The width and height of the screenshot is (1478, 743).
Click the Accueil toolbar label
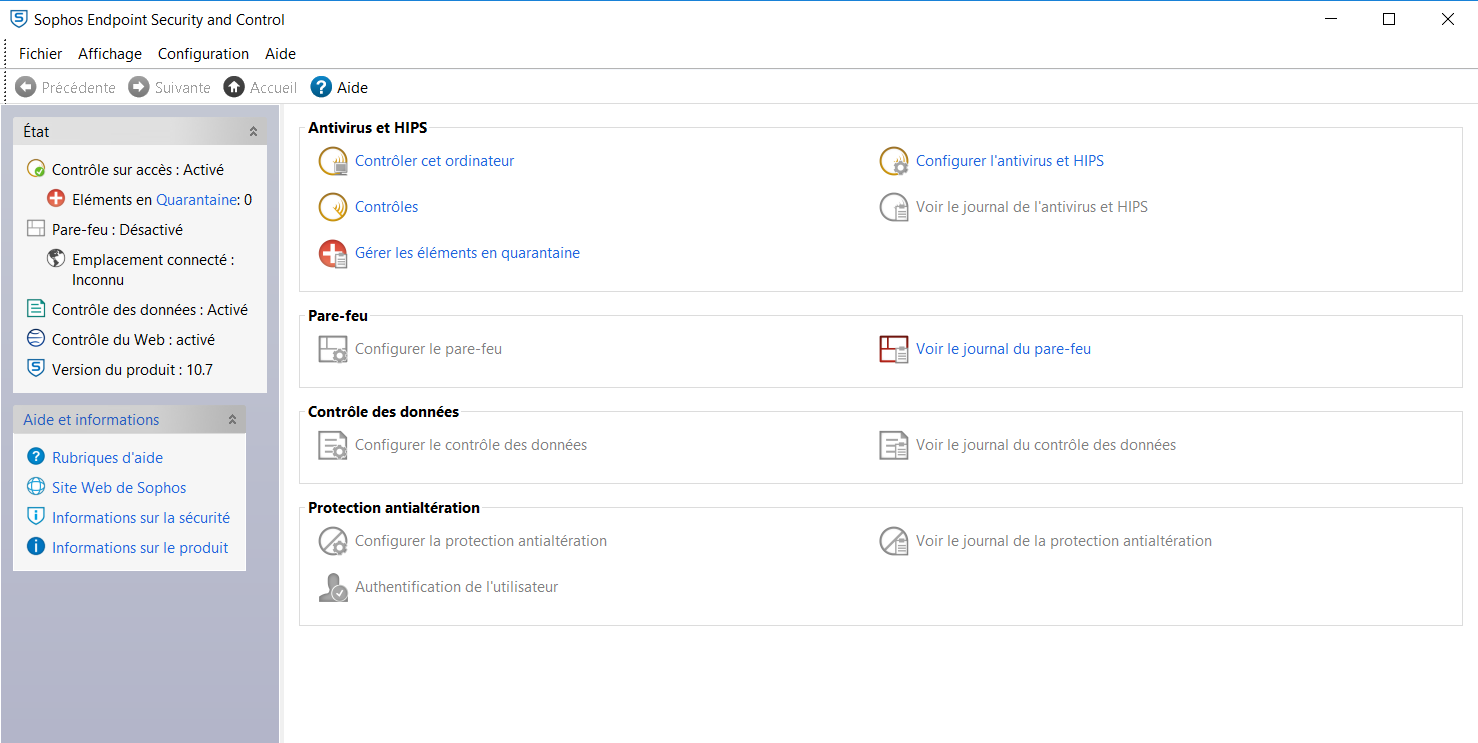pos(273,88)
